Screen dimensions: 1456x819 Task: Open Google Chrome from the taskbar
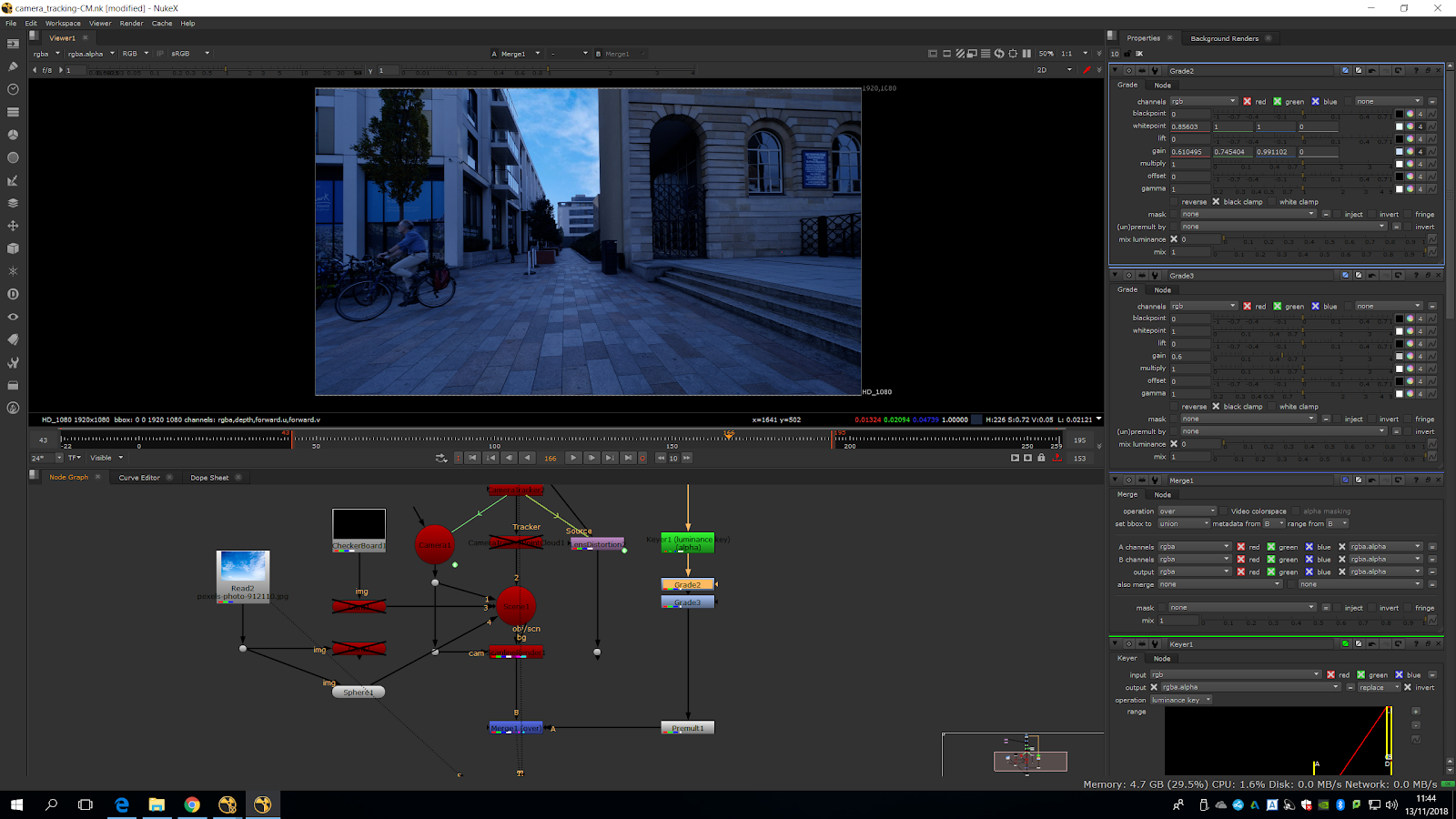tap(192, 804)
